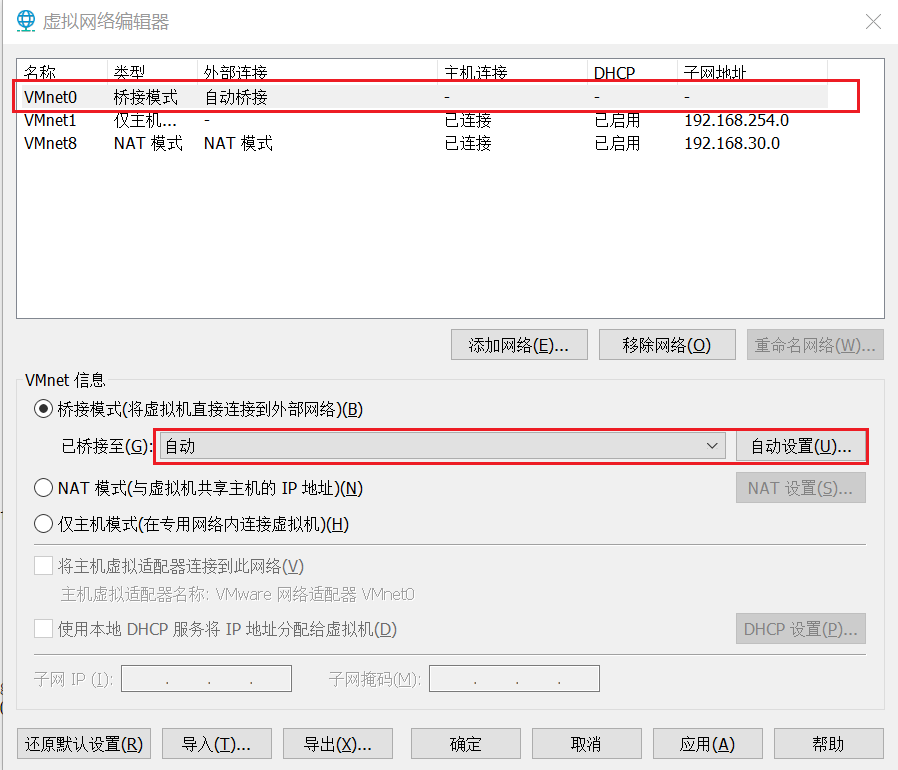The height and width of the screenshot is (770, 898).
Task: Click the DHCP column header
Action: (632, 72)
